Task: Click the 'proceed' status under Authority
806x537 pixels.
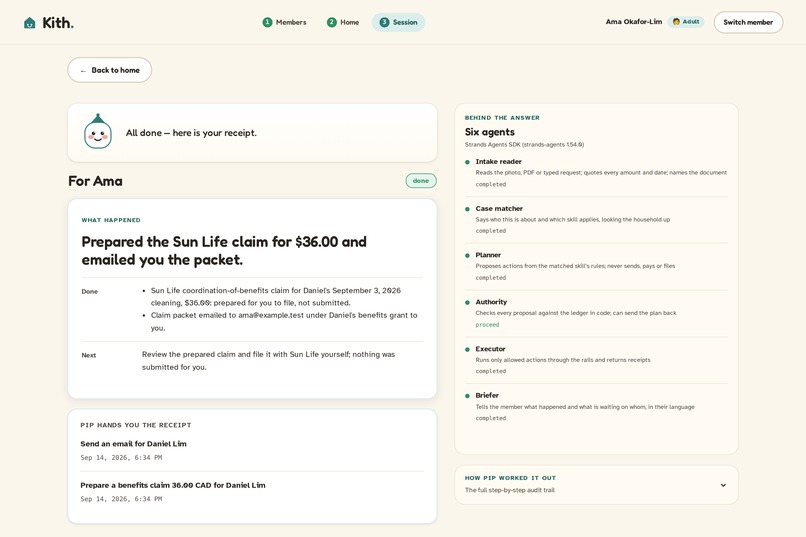Action: click(487, 325)
